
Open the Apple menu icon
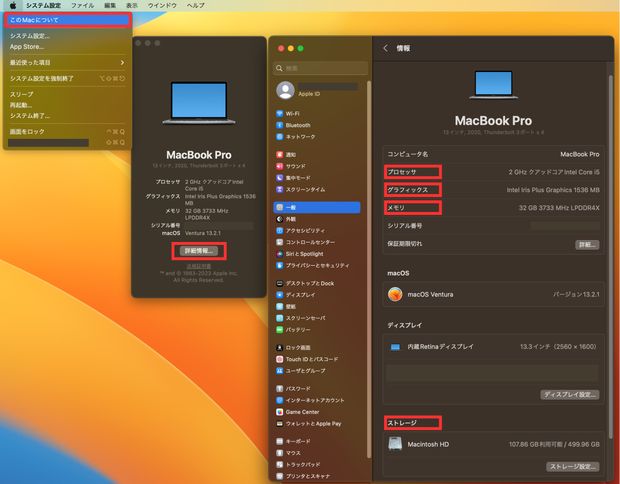(x=13, y=5)
